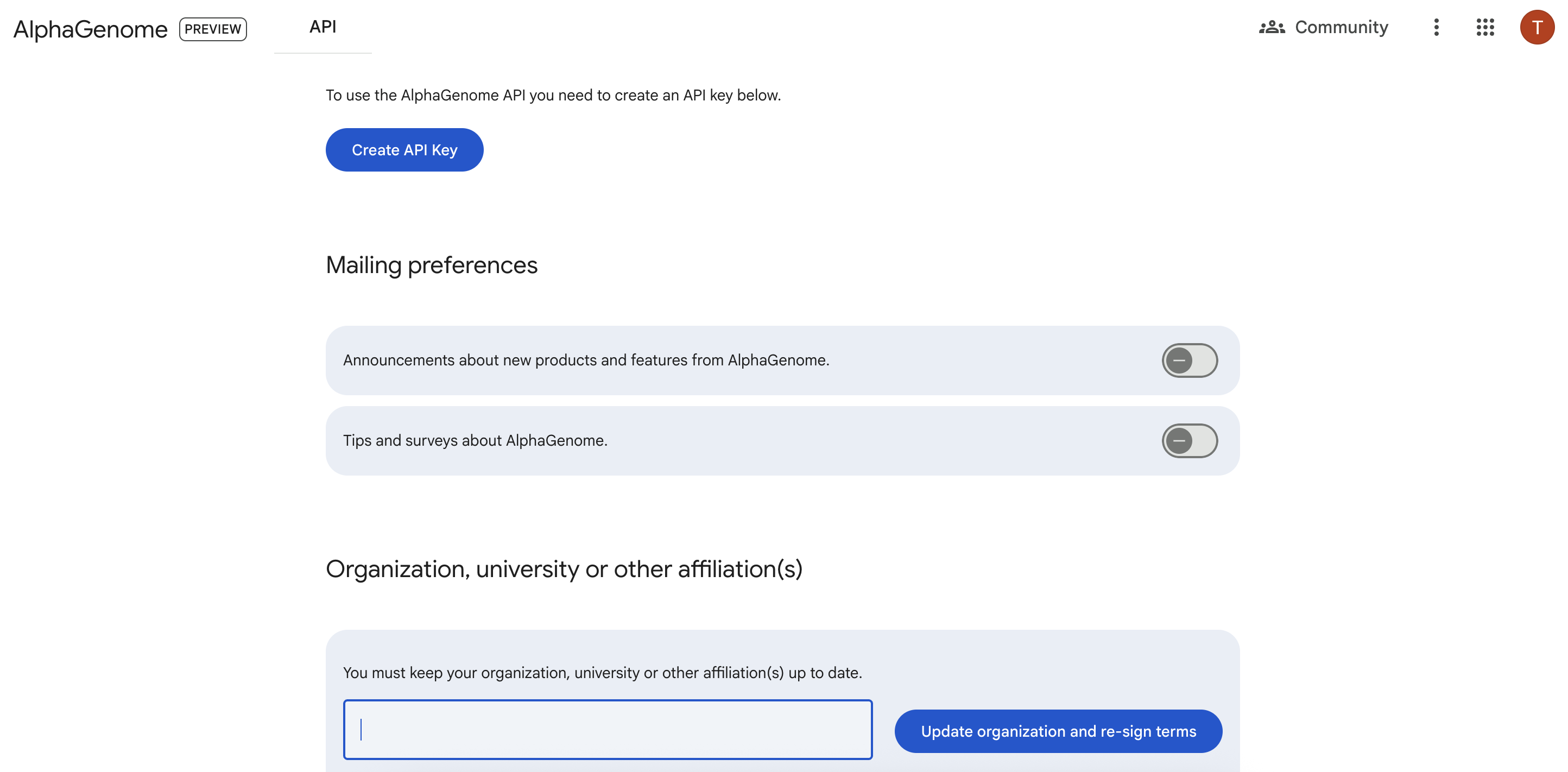Open the Google apps grid launcher
The image size is (1568, 772).
tap(1485, 27)
